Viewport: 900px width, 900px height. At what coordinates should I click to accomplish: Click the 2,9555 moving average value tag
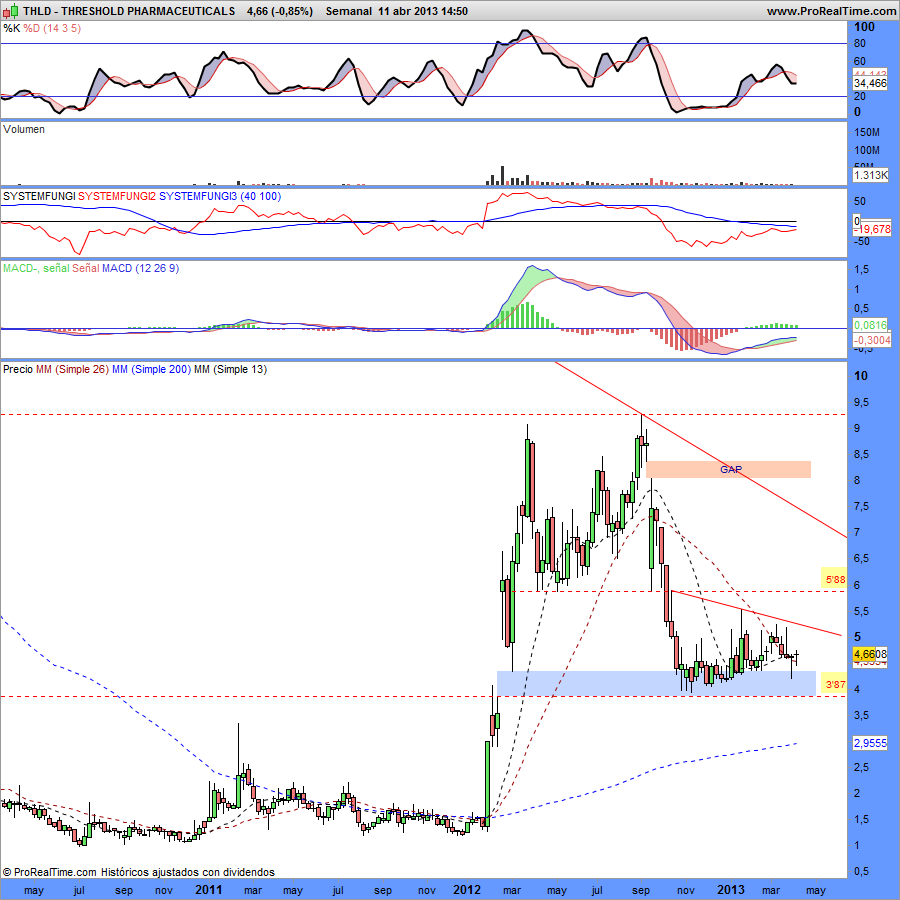point(870,743)
